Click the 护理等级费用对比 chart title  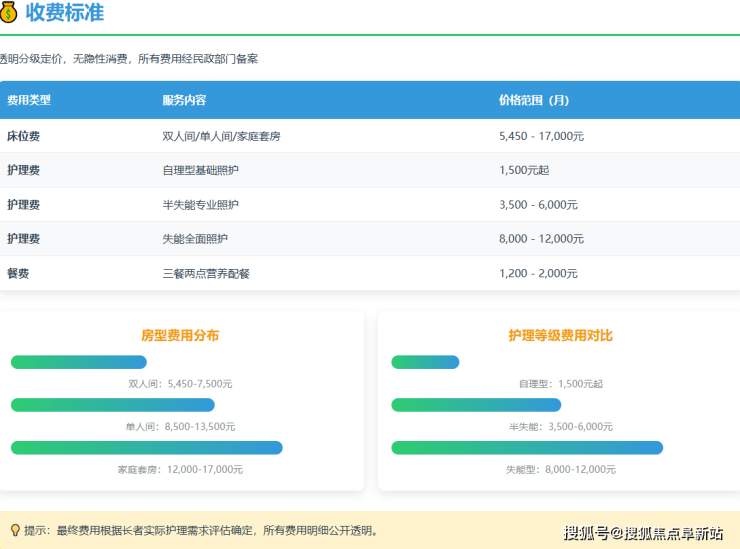pyautogui.click(x=560, y=336)
